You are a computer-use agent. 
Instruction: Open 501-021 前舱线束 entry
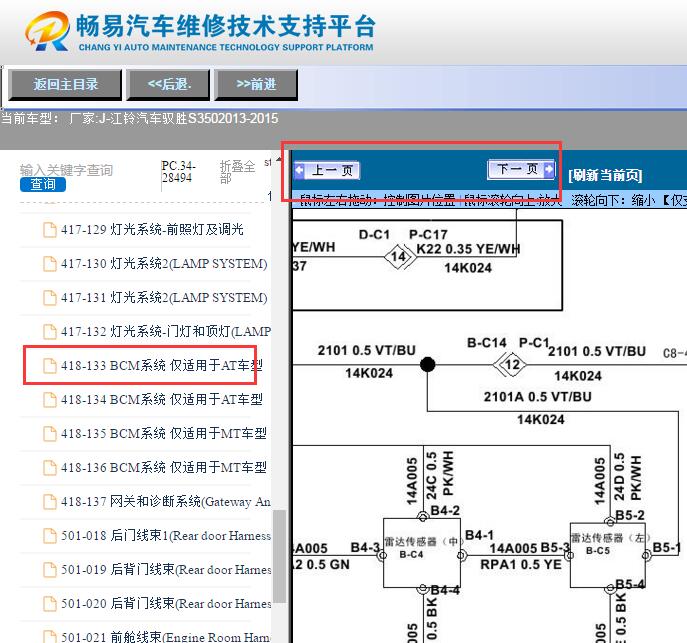pyautogui.click(x=166, y=636)
